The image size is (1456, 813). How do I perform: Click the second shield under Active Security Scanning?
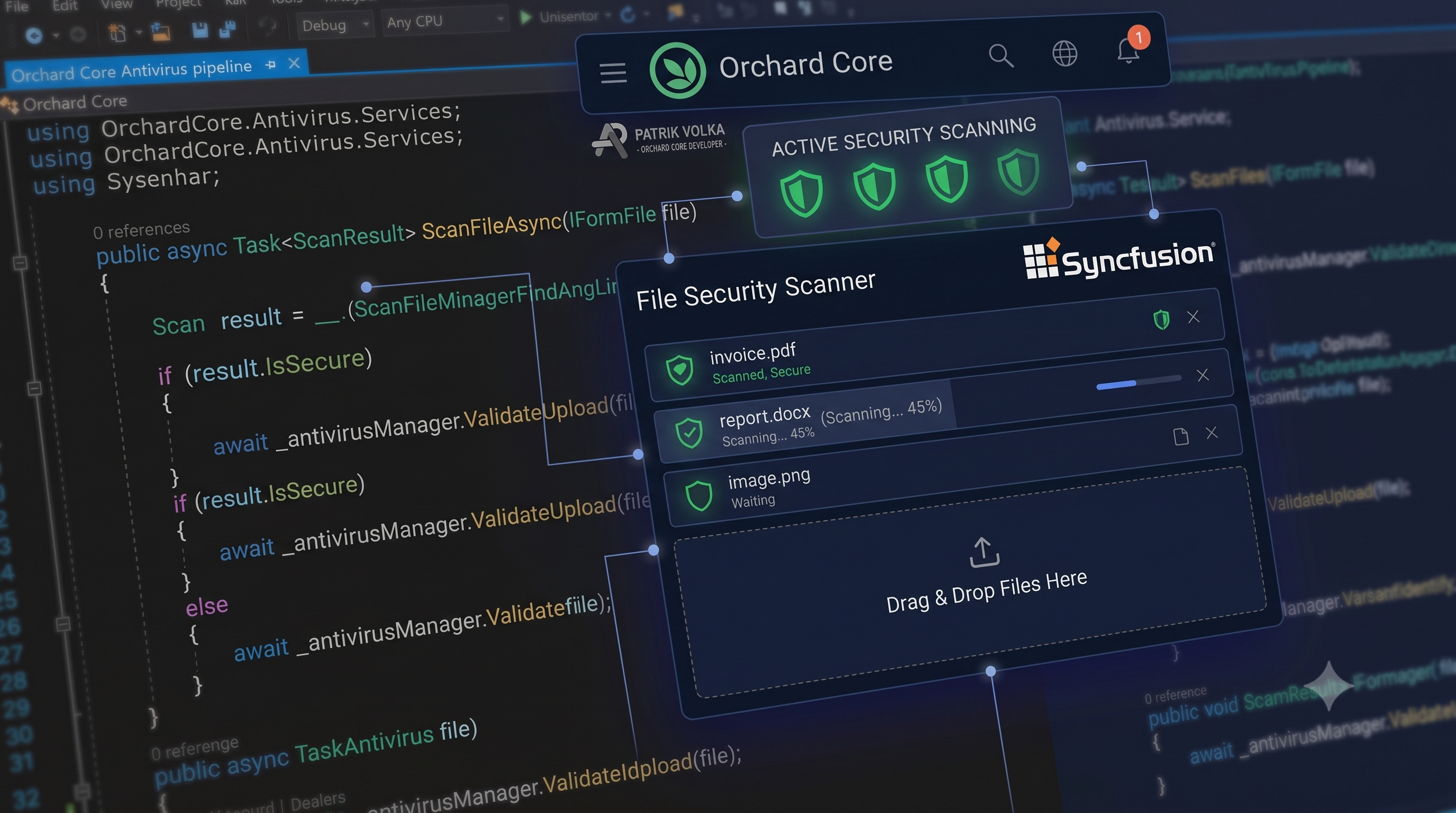(875, 186)
